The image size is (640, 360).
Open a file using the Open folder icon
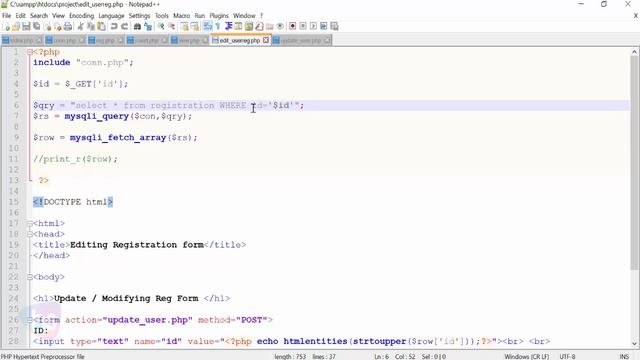[16, 27]
